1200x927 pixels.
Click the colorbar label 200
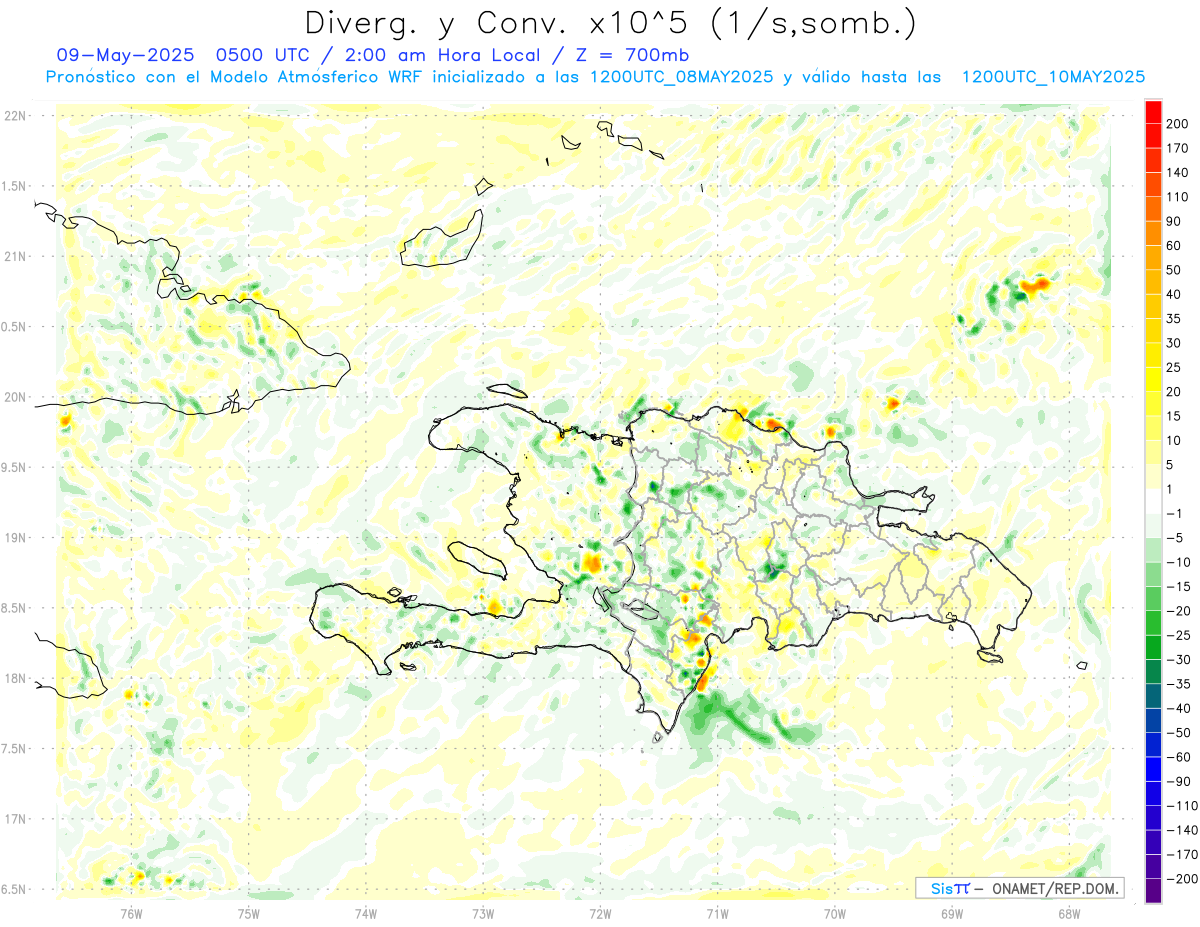click(1178, 124)
